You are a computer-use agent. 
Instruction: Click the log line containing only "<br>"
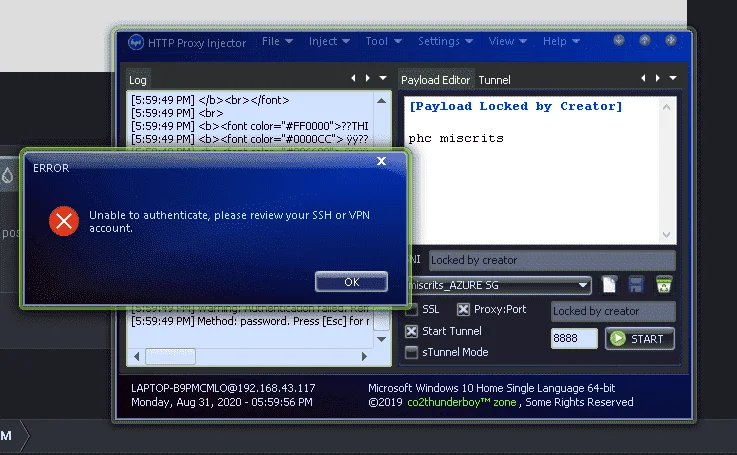point(177,113)
